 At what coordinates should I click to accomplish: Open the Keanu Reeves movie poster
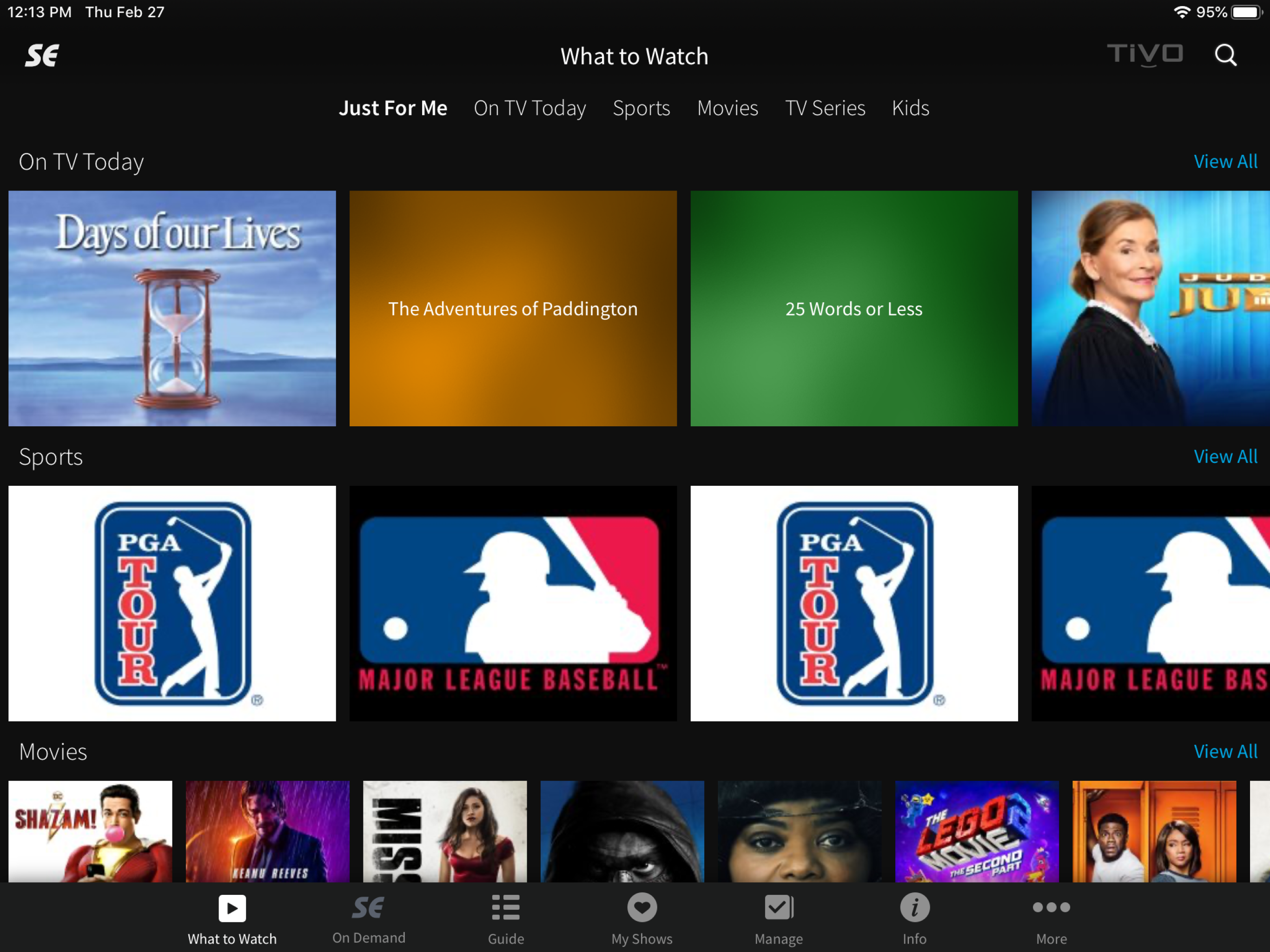tap(268, 832)
